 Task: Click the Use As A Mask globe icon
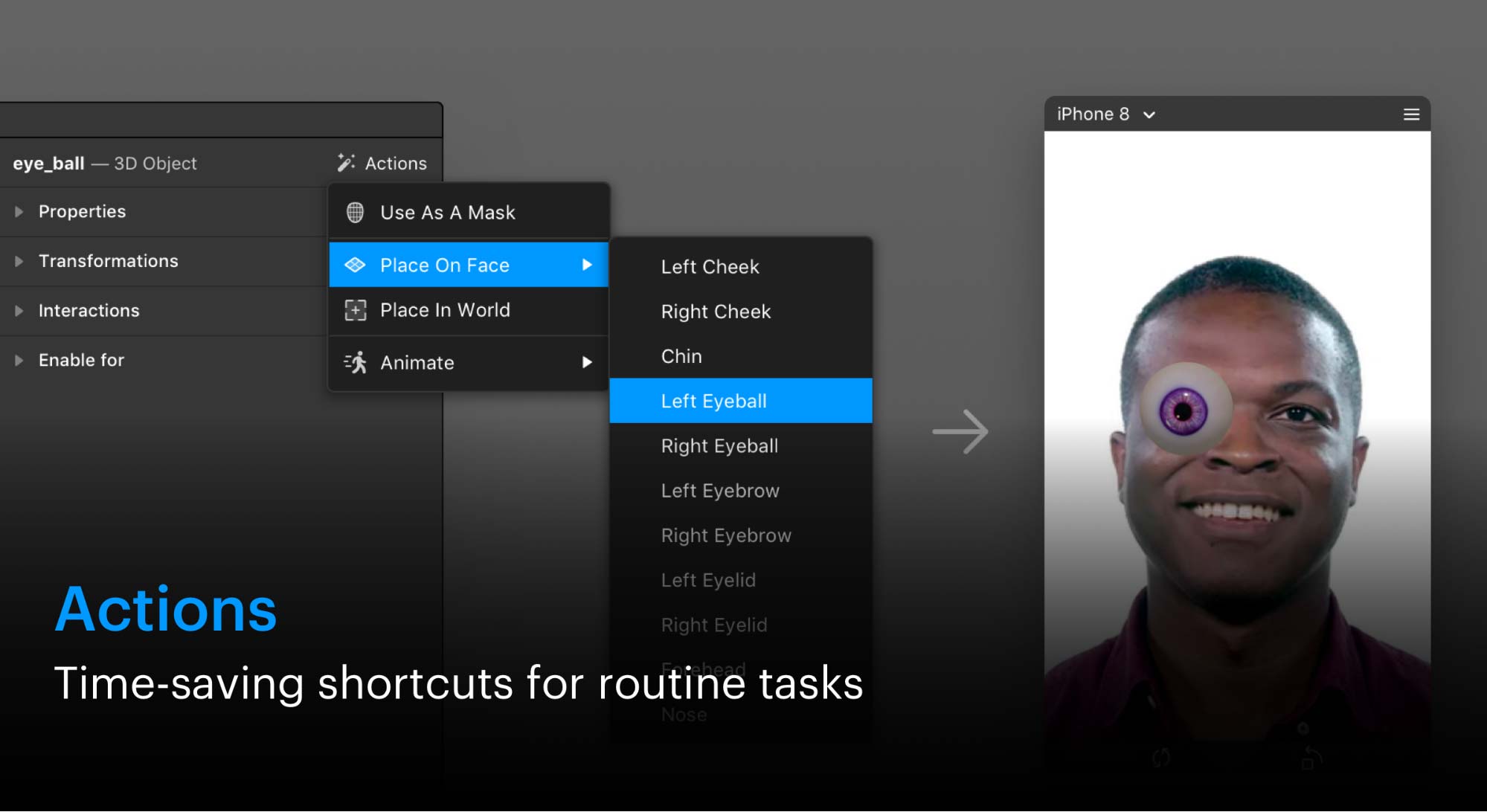356,213
